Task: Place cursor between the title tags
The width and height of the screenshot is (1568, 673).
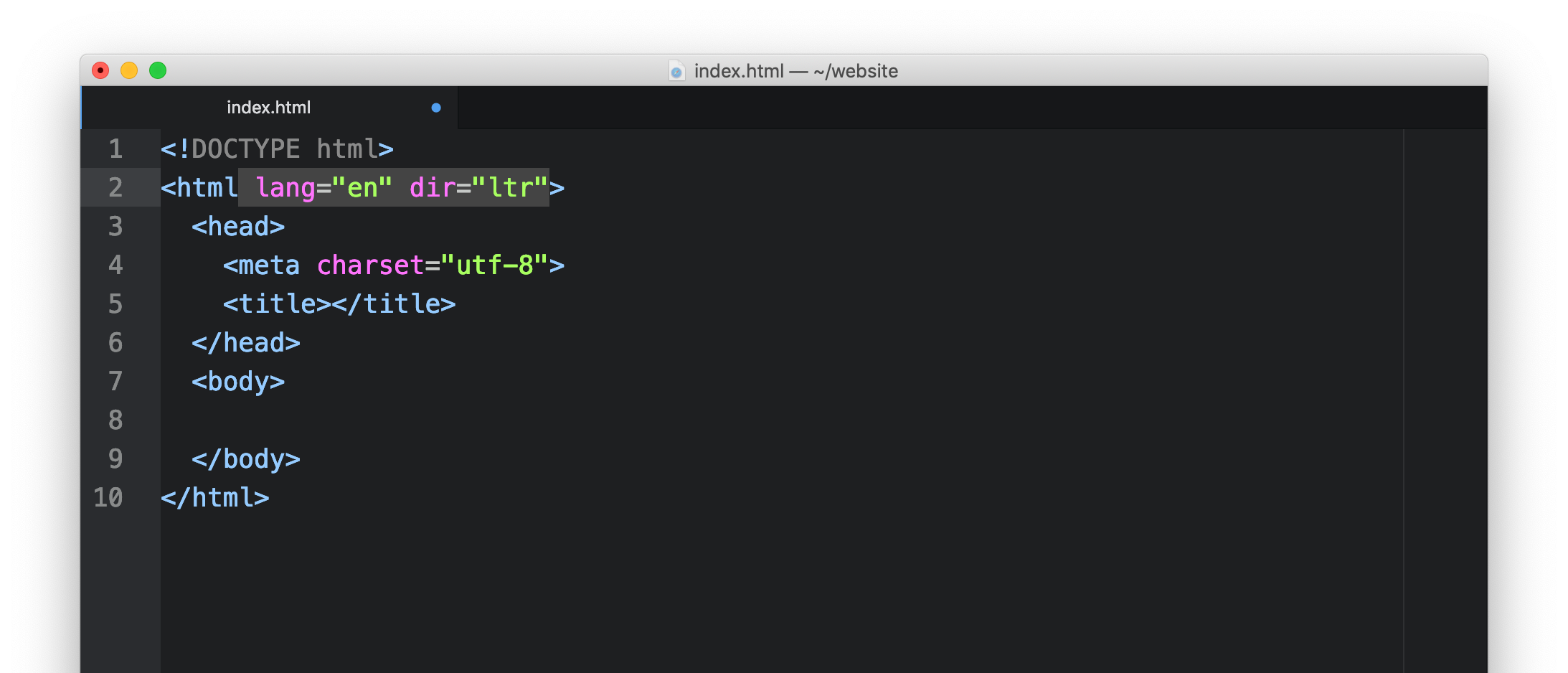Action: [x=331, y=304]
